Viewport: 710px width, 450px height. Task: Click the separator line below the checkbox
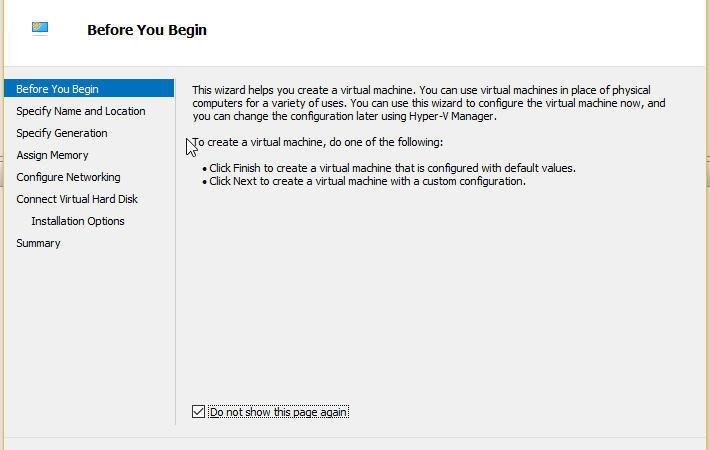pos(355,437)
